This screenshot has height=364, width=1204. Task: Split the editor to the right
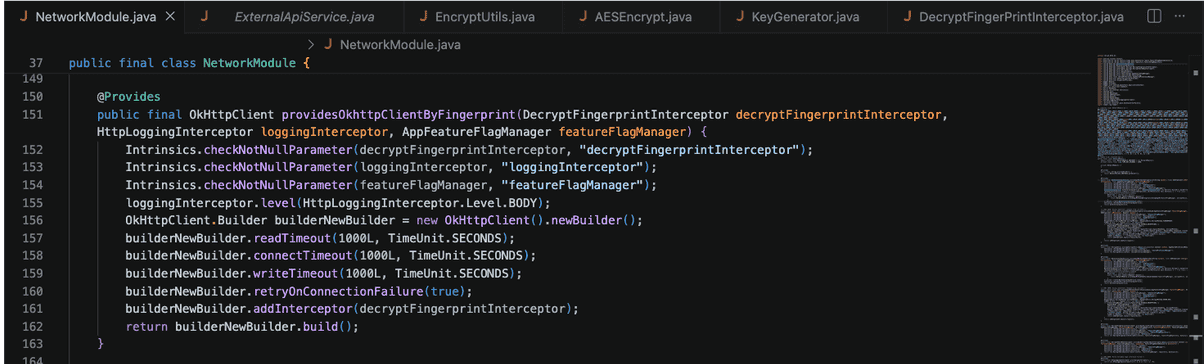click(1153, 16)
